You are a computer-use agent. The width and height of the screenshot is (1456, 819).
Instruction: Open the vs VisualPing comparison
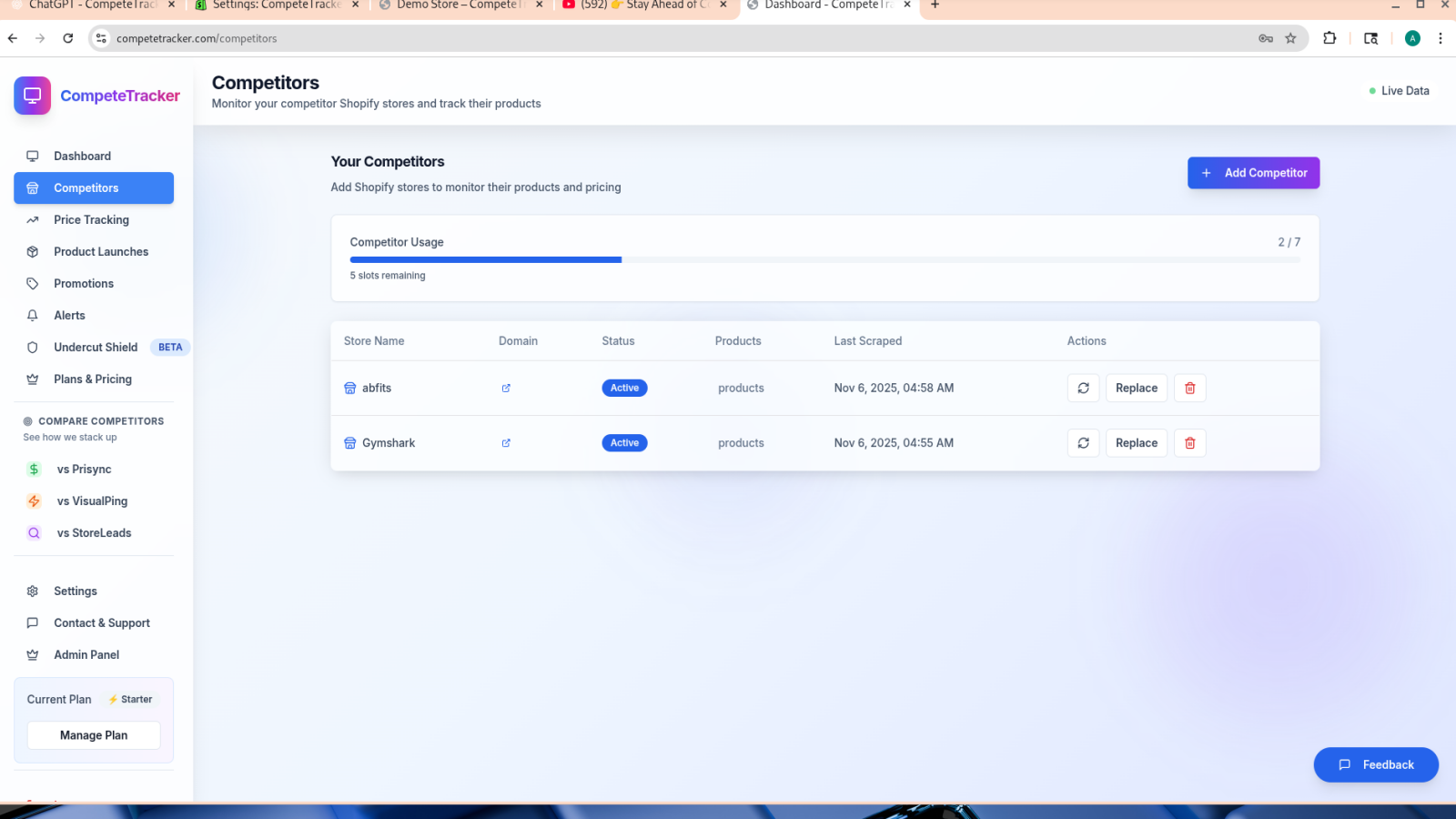pyautogui.click(x=94, y=500)
